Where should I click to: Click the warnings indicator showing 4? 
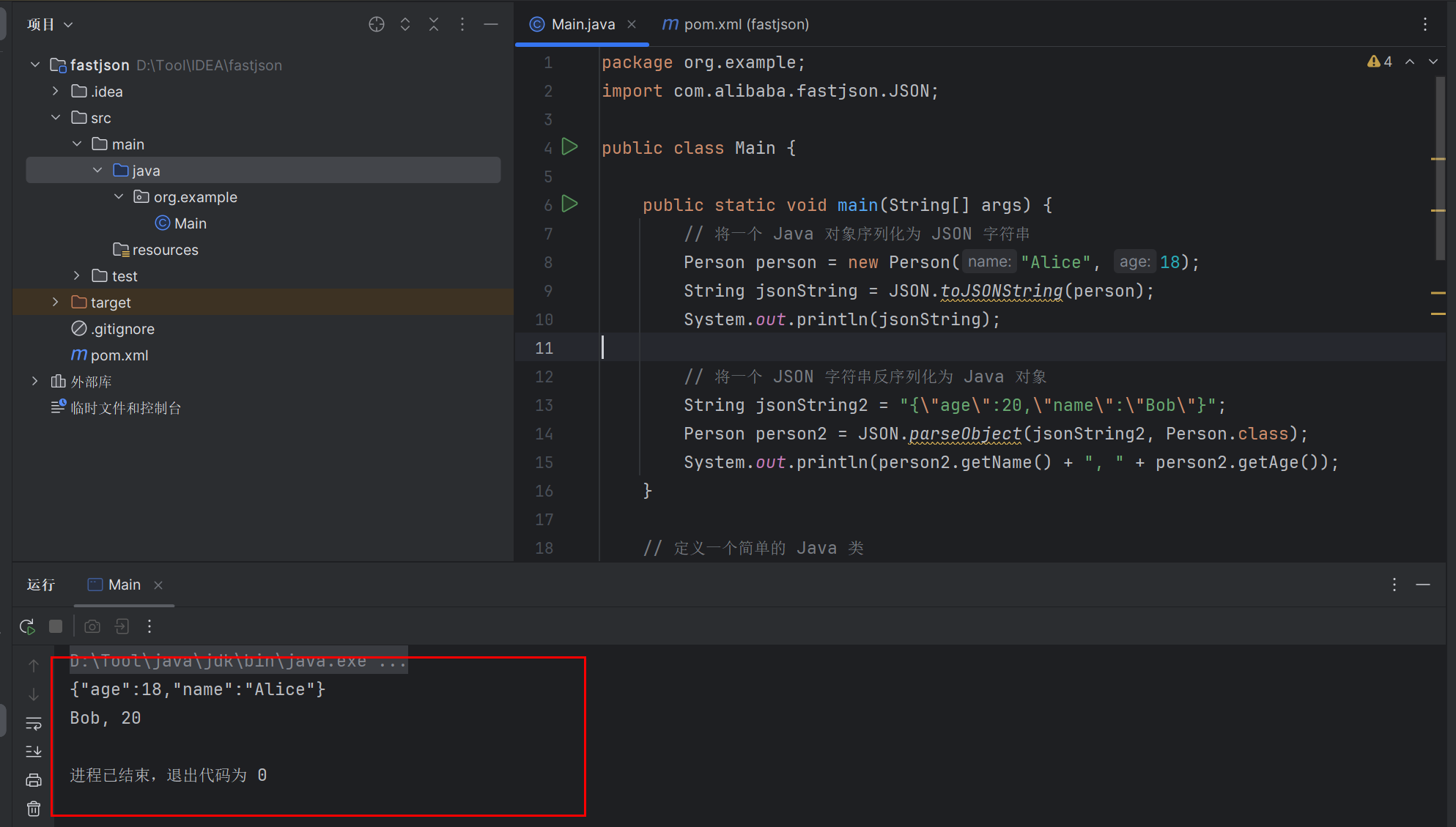(x=1380, y=62)
